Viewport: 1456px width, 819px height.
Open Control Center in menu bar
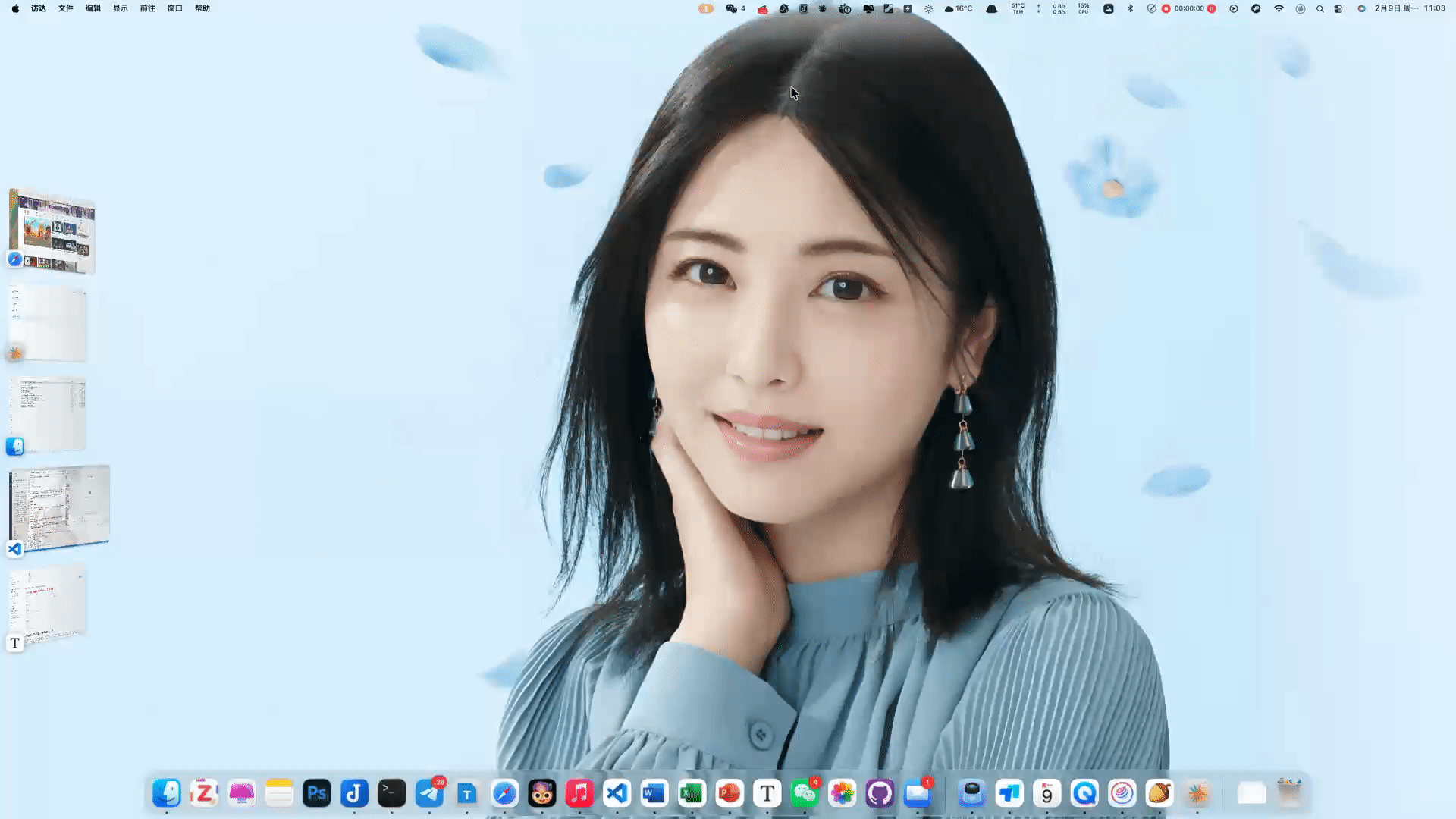coord(1338,8)
